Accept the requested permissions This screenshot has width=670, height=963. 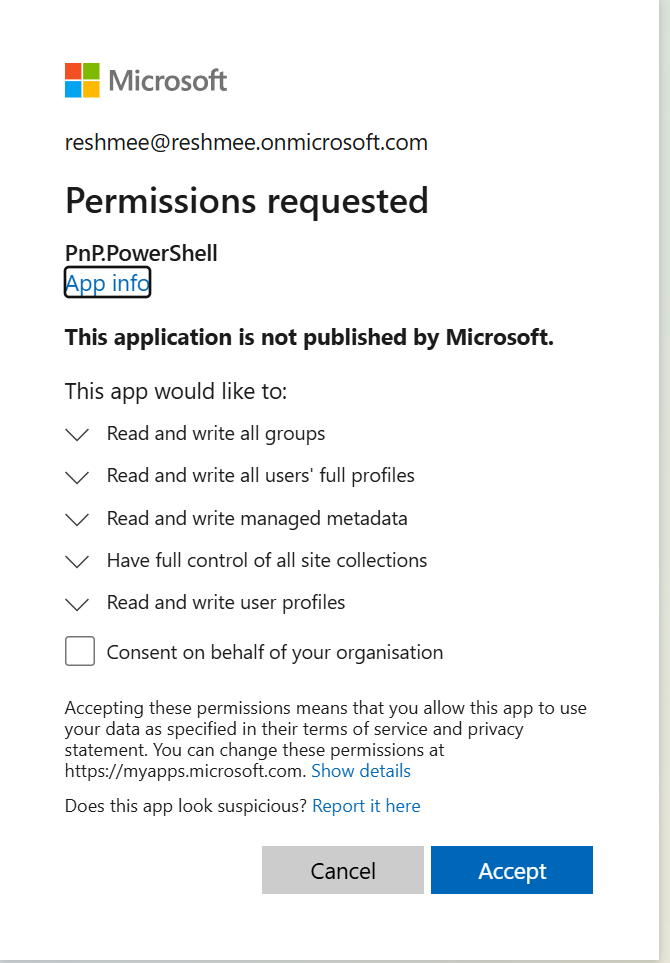(512, 870)
